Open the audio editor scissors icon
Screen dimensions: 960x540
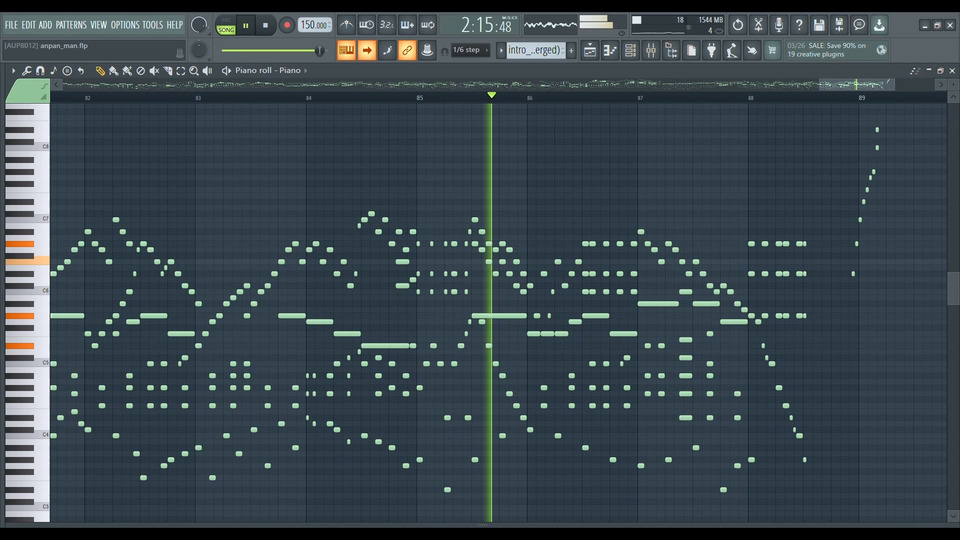(758, 25)
